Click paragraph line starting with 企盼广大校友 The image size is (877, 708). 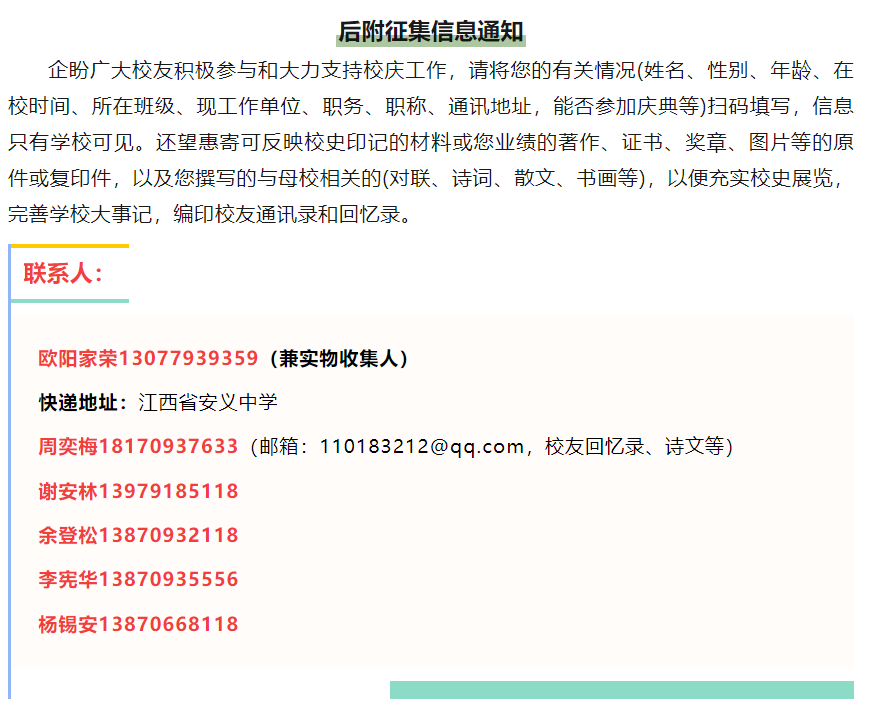tap(450, 70)
